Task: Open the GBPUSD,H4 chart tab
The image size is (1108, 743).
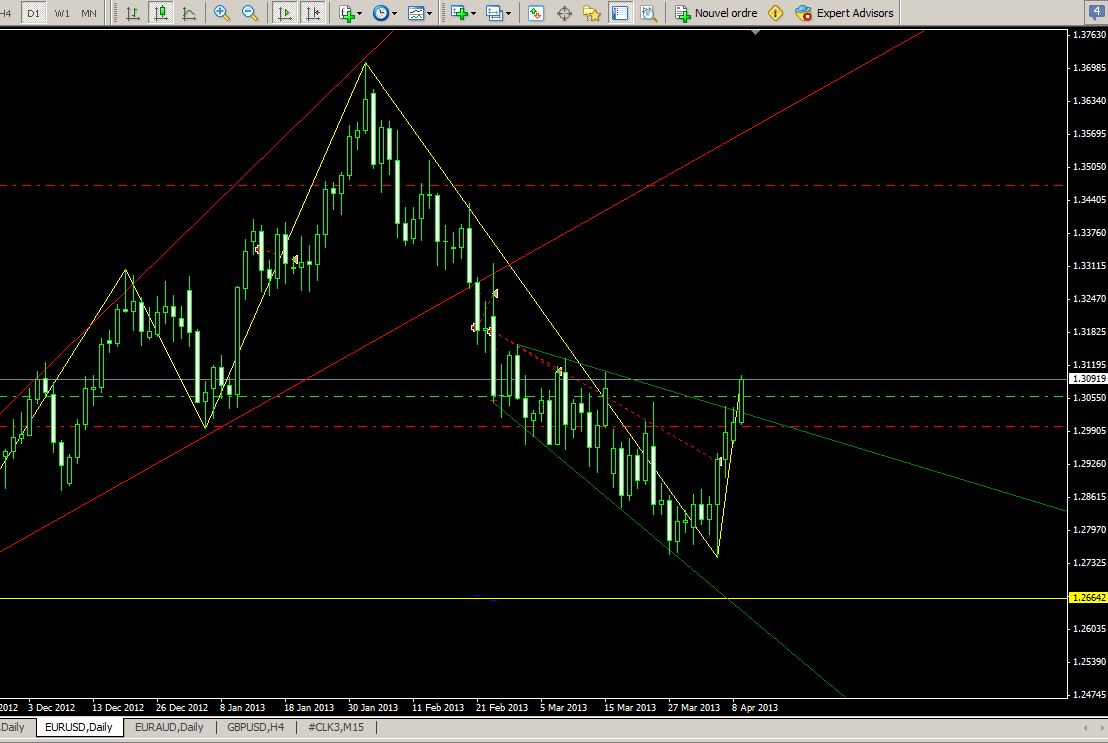Action: [x=256, y=727]
